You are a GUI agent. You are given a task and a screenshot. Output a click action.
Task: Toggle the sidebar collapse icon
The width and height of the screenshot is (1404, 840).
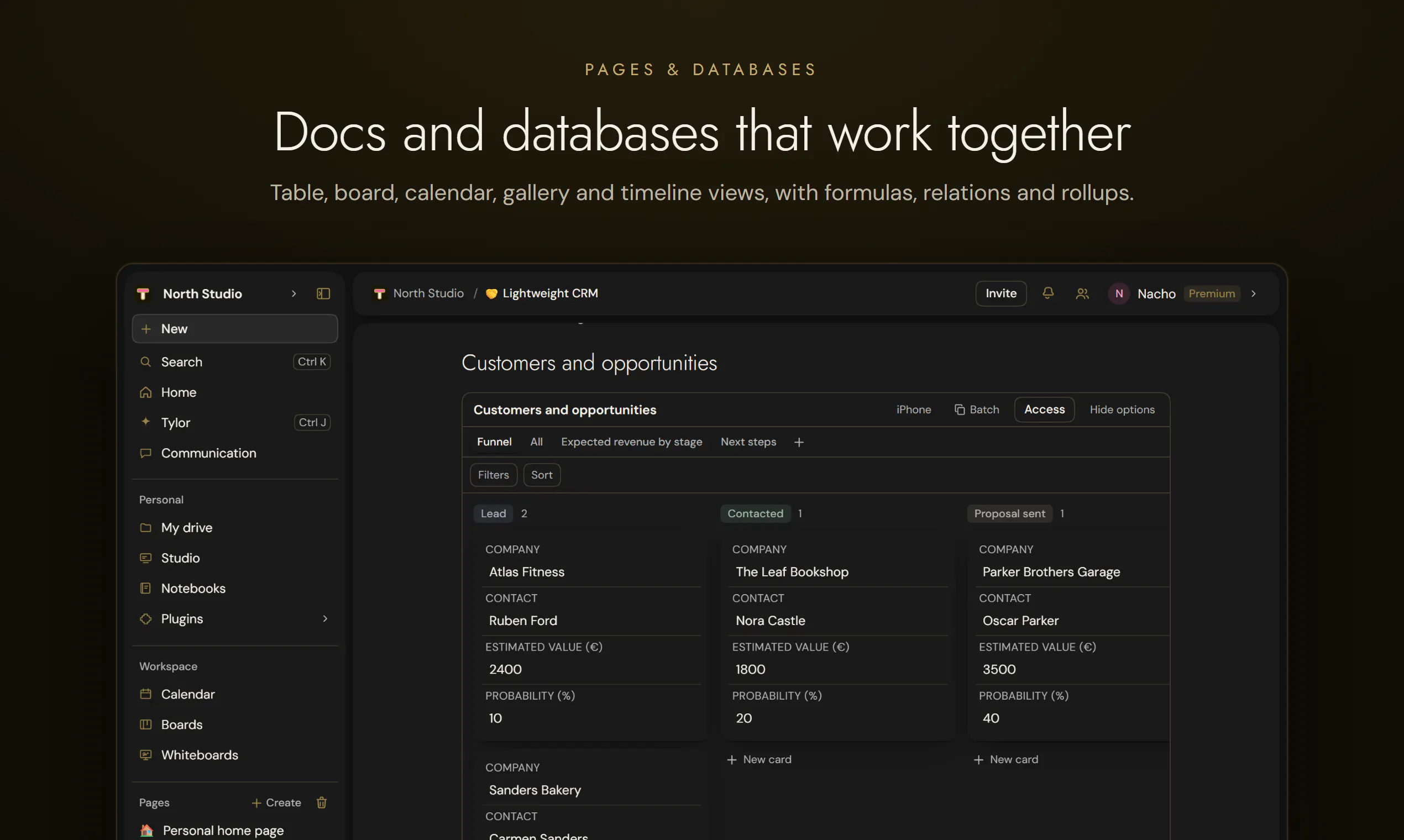(x=323, y=293)
